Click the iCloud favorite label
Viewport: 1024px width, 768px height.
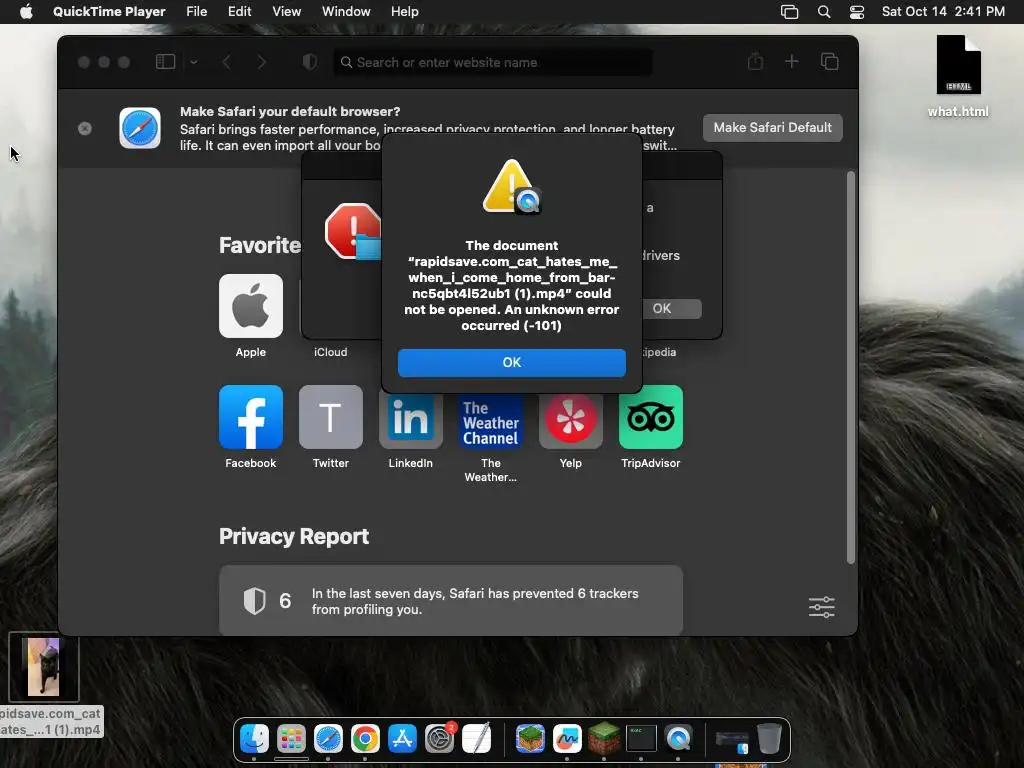click(x=330, y=352)
